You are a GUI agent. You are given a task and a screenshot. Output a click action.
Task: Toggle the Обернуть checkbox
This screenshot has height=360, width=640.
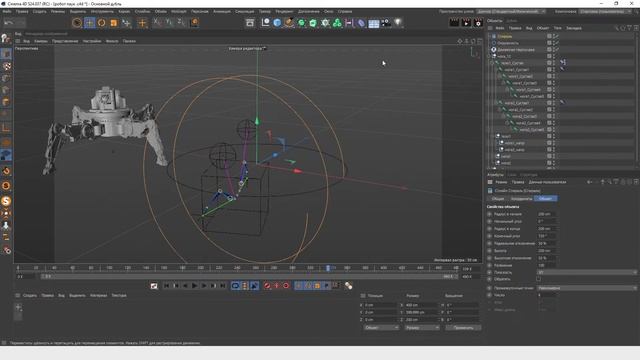click(539, 279)
